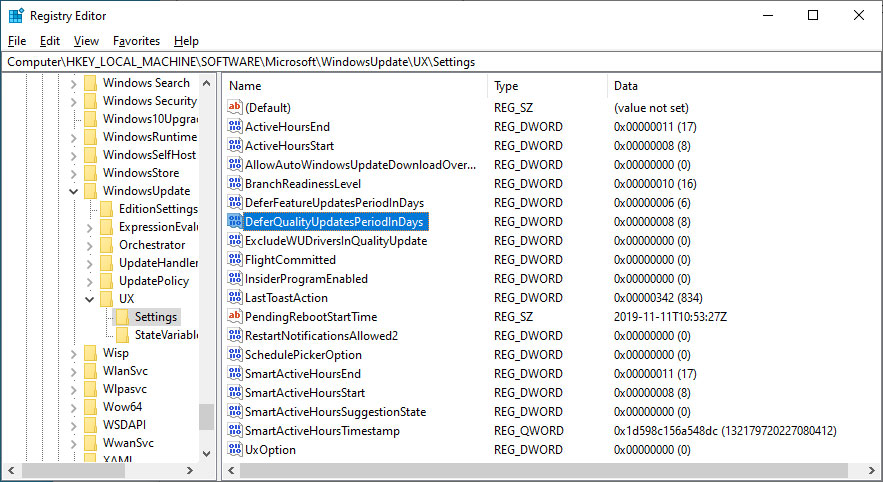This screenshot has width=883, height=482.
Task: Click the tree pane scroll up arrow
Action: pyautogui.click(x=207, y=83)
